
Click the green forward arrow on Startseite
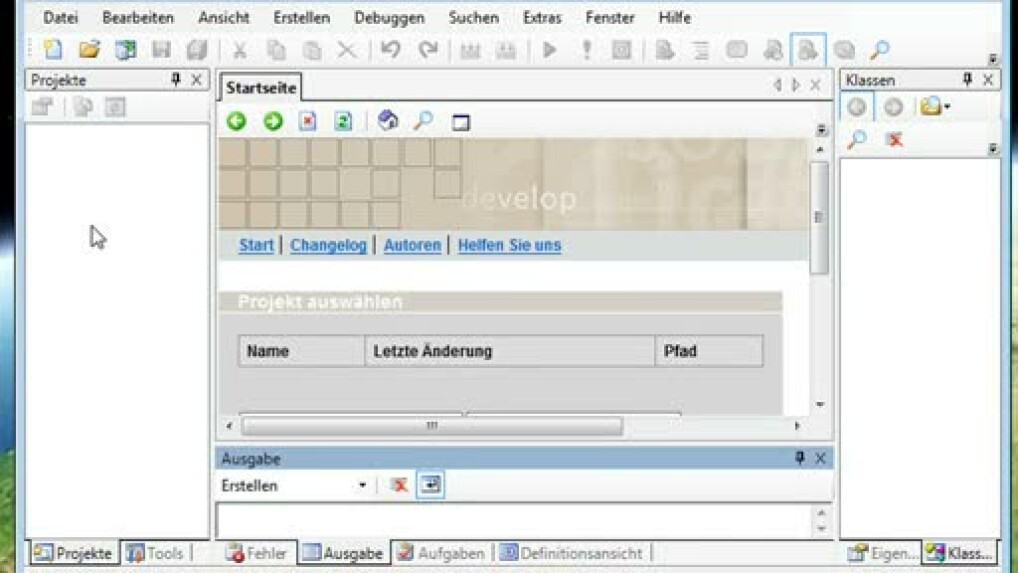pyautogui.click(x=272, y=121)
